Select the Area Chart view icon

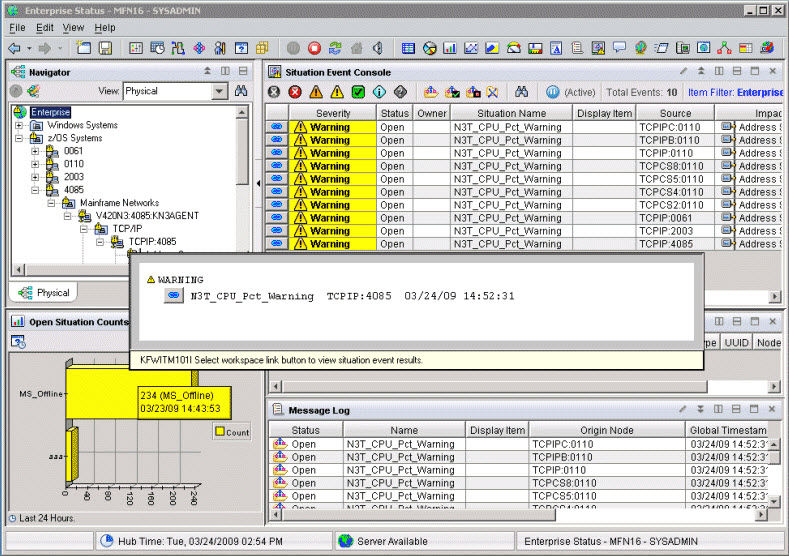coord(492,48)
